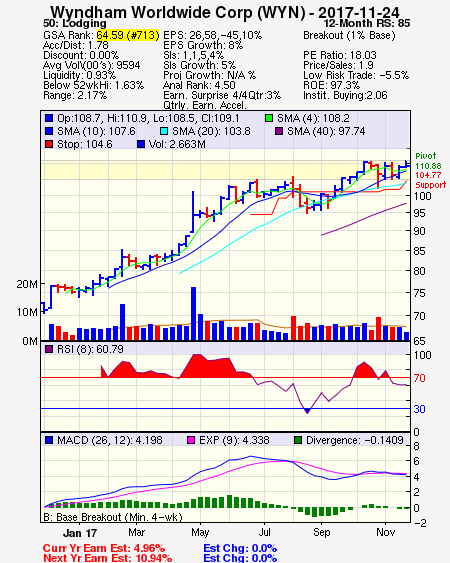The image size is (450, 563).
Task: Click the Vol: 2.663M legend text
Action: pyautogui.click(x=177, y=144)
